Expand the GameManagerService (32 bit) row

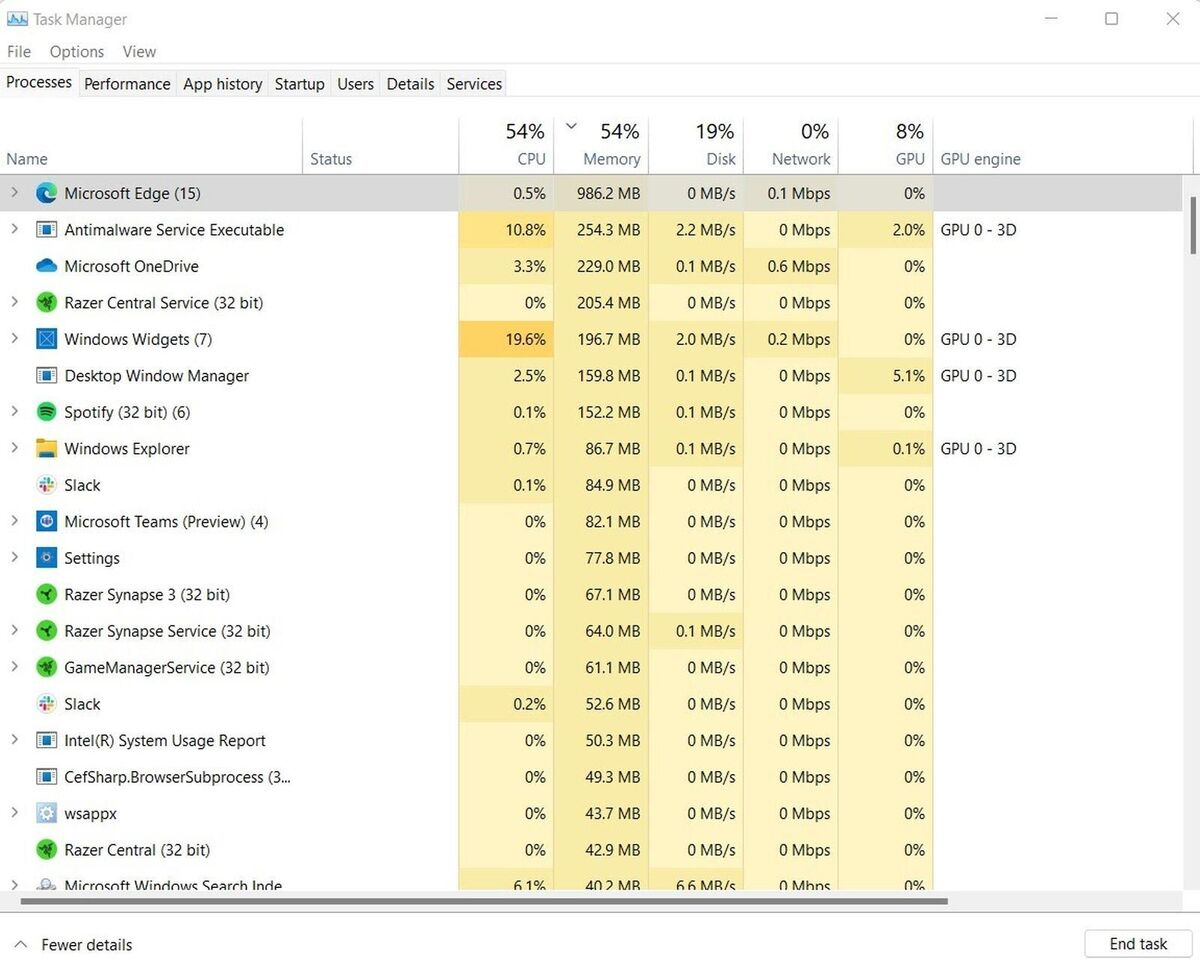(x=14, y=668)
